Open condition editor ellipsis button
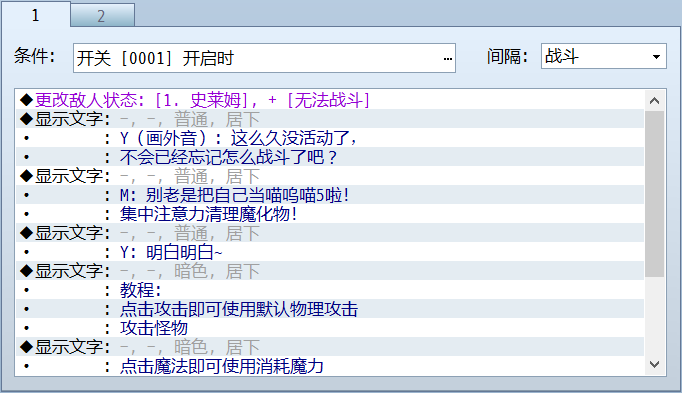This screenshot has height=393, width=682. [448, 58]
